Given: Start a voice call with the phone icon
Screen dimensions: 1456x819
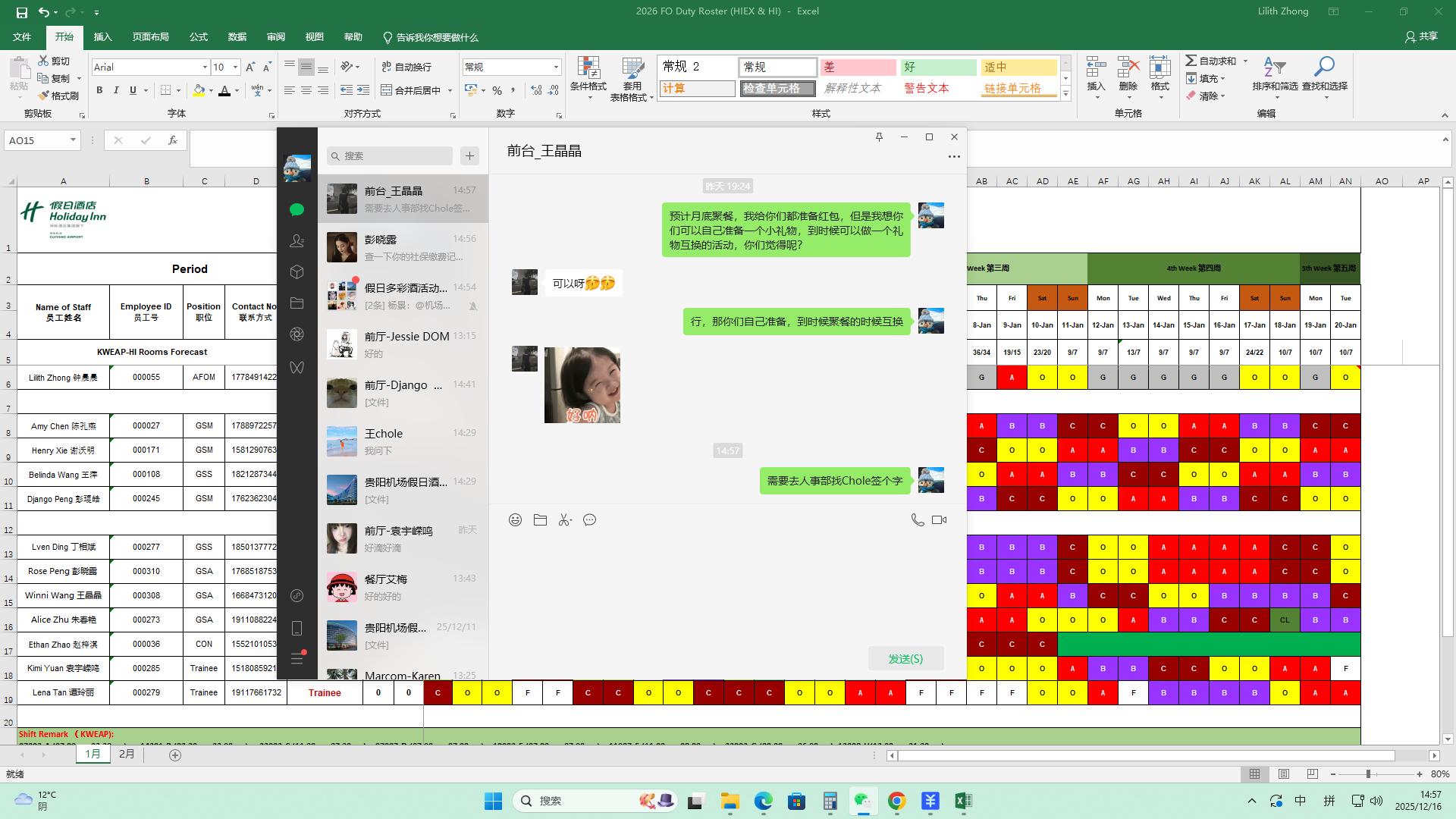Looking at the screenshot, I should [x=917, y=520].
